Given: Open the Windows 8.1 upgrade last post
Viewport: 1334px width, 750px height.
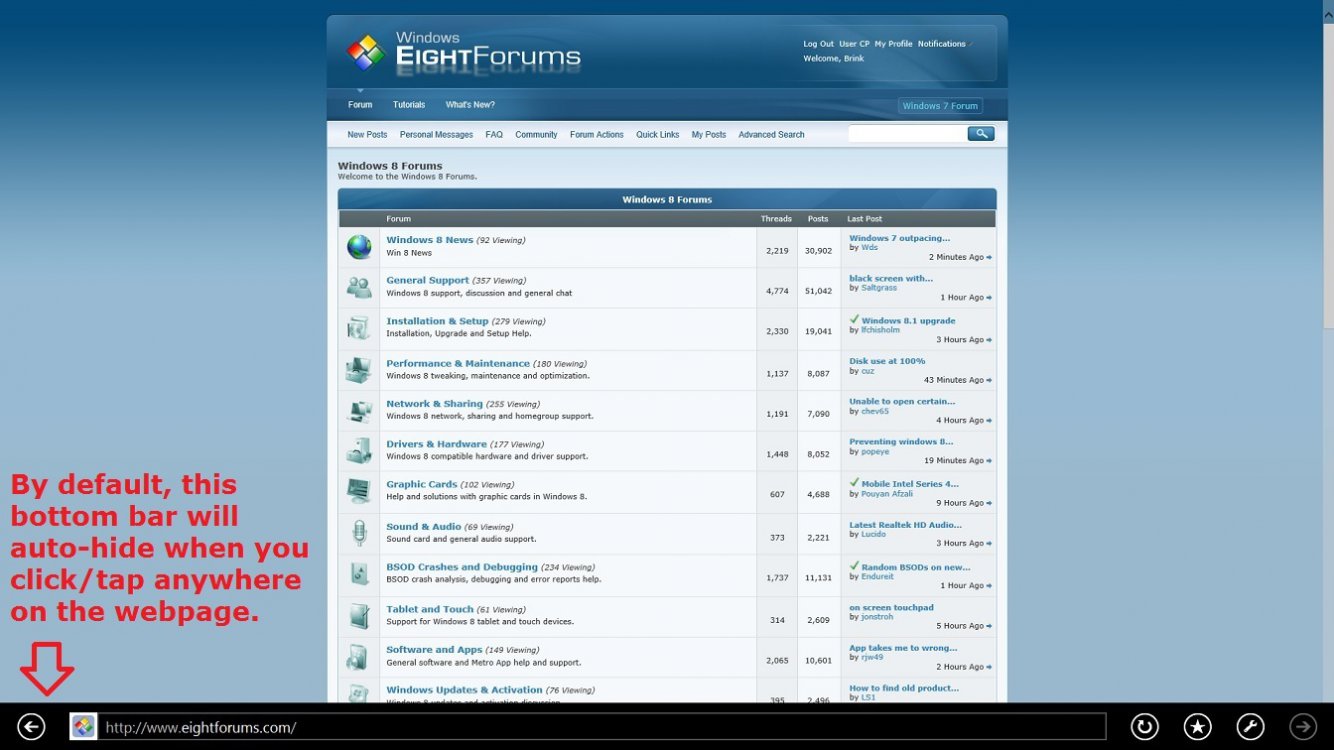Looking at the screenshot, I should coord(908,321).
